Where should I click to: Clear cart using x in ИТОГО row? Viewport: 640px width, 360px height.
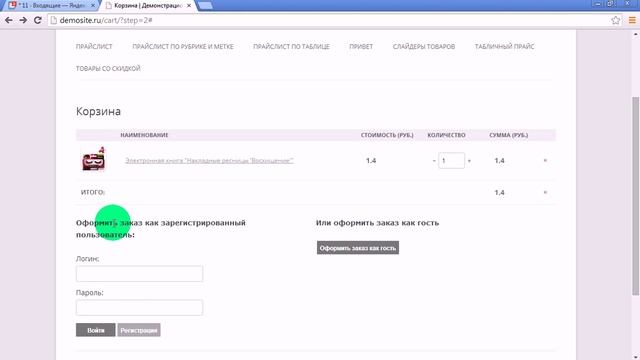545,192
